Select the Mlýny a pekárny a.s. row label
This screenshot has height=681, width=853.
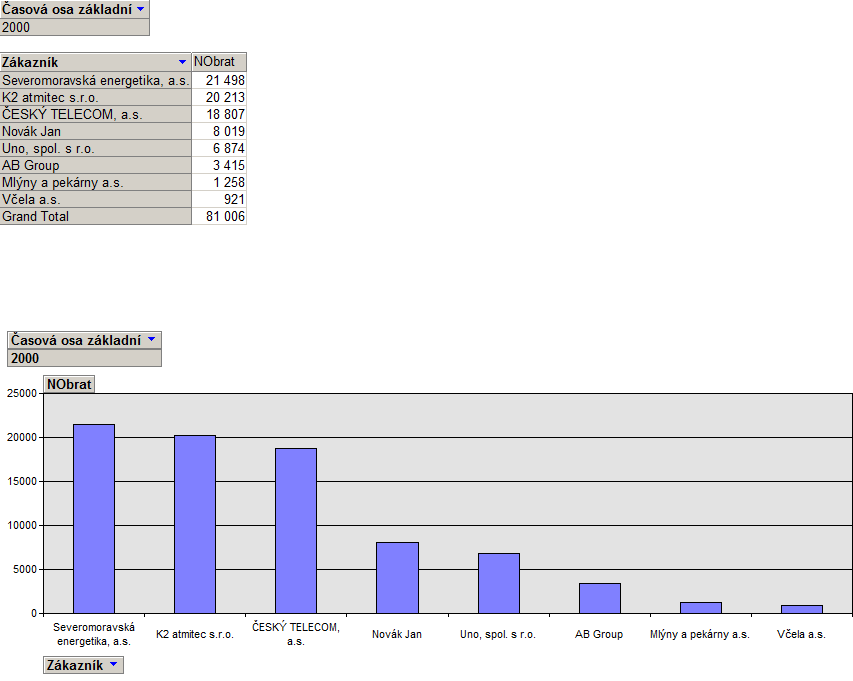point(96,182)
